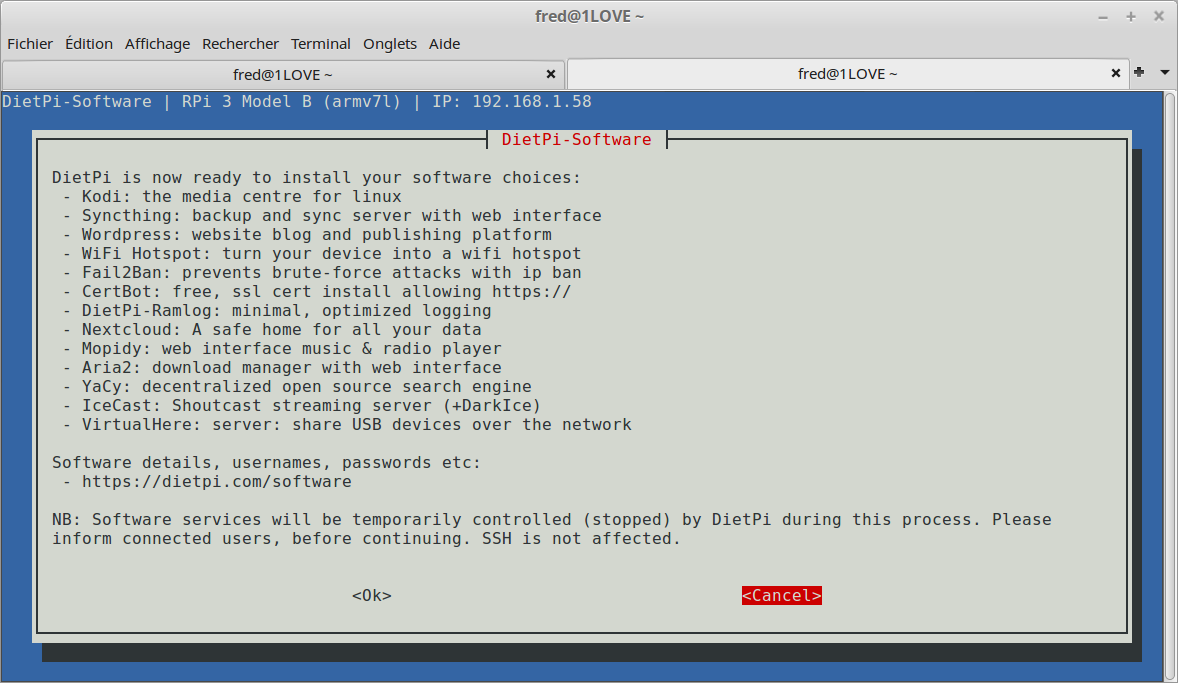Open the Aide menu
The image size is (1178, 683).
pos(444,44)
